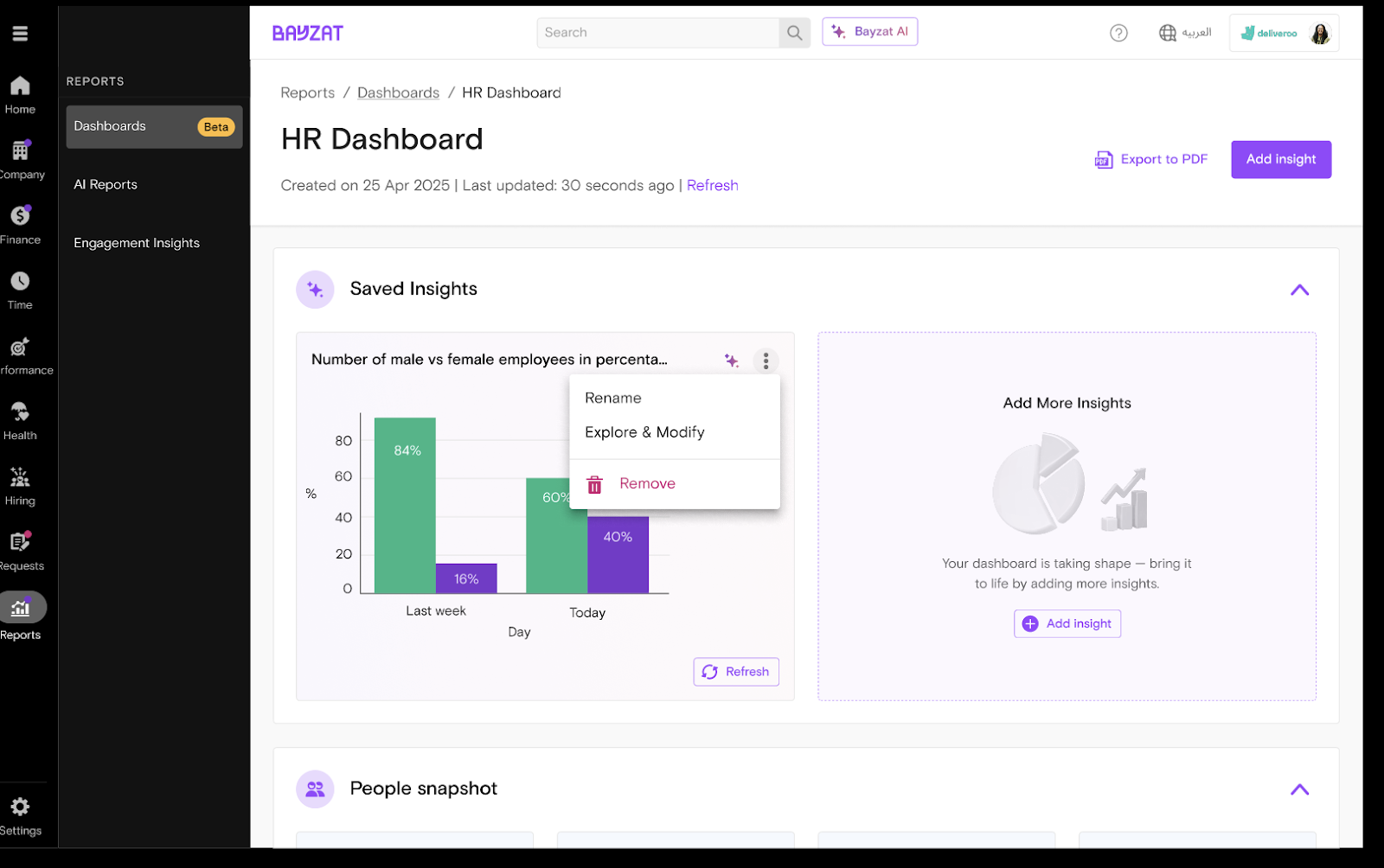
Task: Collapse the Saved Insights section
Action: tap(1299, 290)
